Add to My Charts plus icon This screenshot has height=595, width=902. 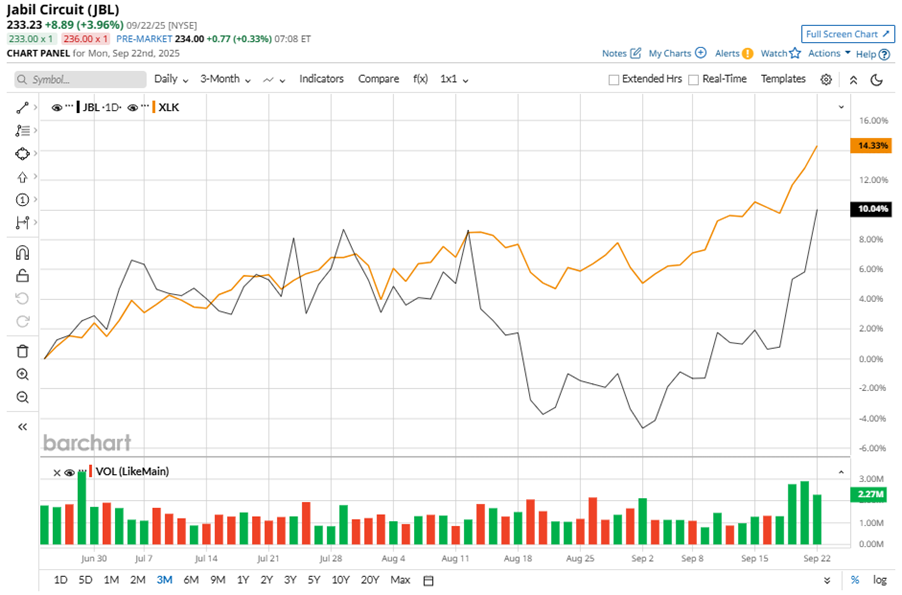coord(701,52)
